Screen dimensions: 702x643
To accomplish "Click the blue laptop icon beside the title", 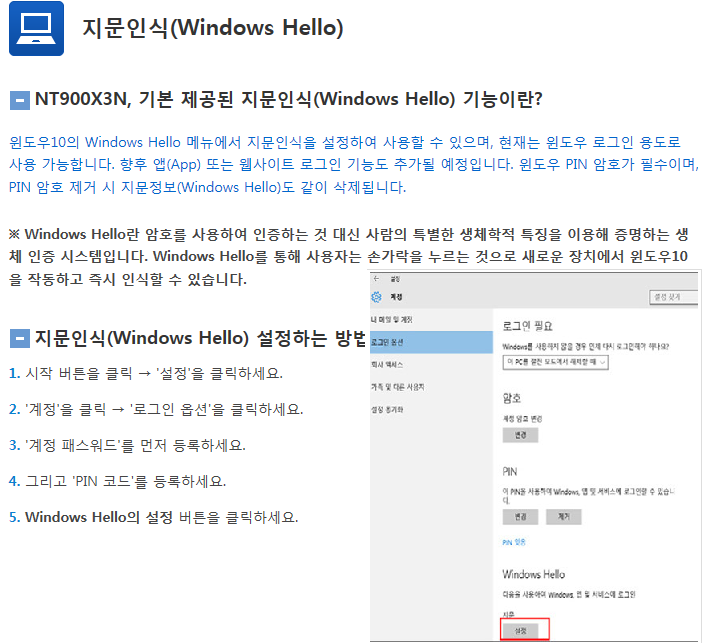I will 36,29.
